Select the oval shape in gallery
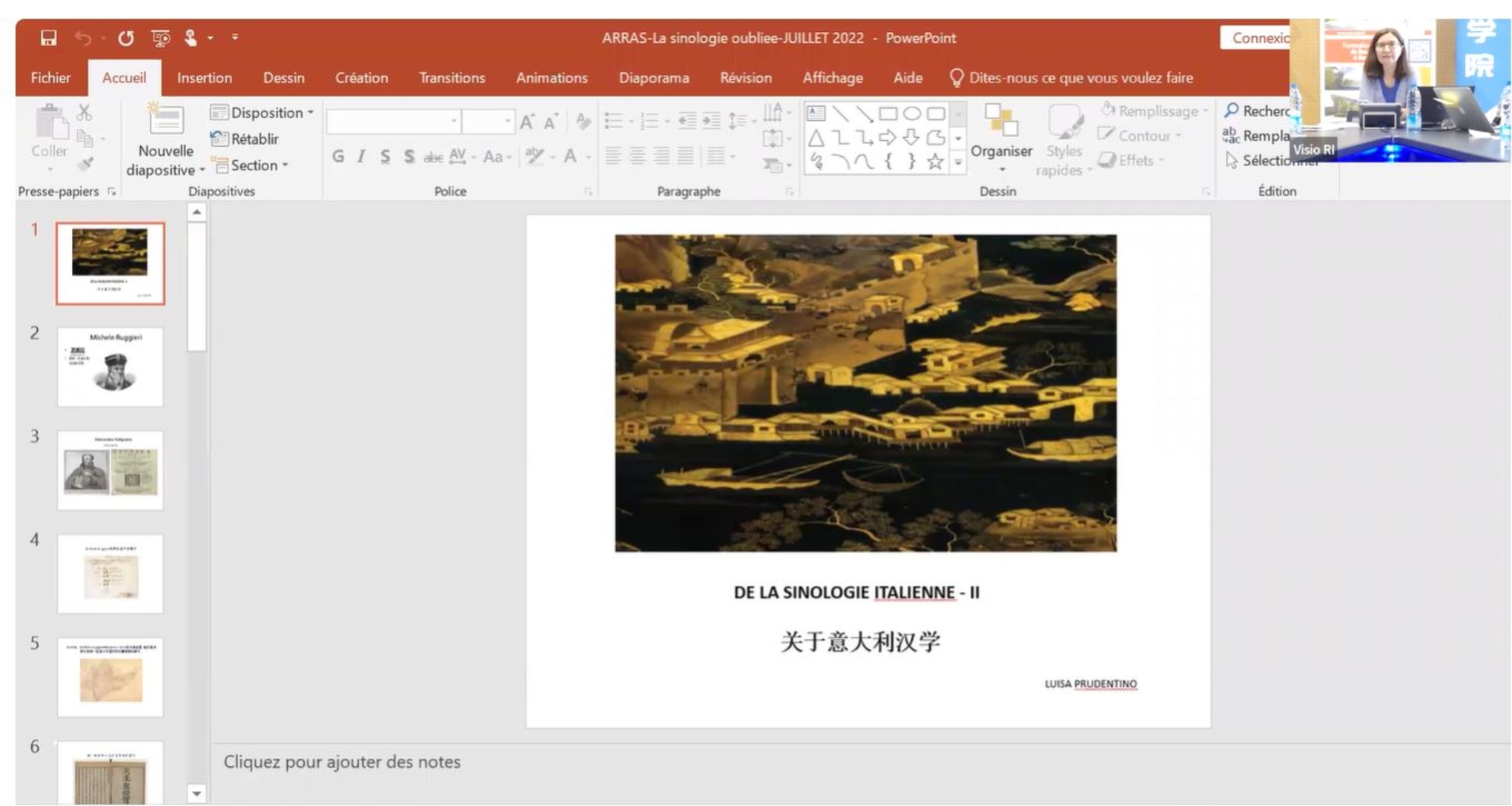This screenshot has height=806, width=1512. pos(911,114)
